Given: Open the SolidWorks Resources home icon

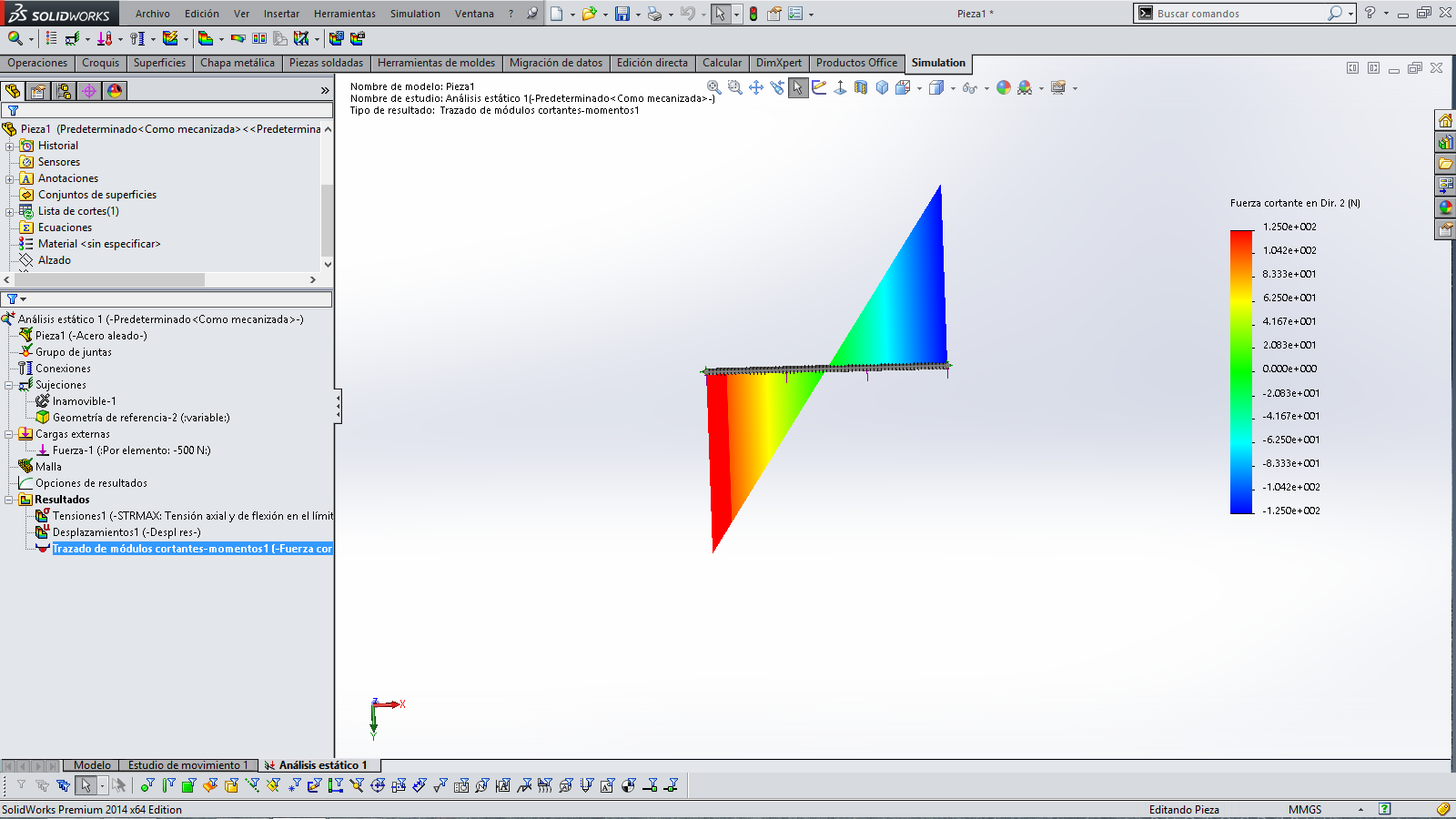Looking at the screenshot, I should (1445, 120).
